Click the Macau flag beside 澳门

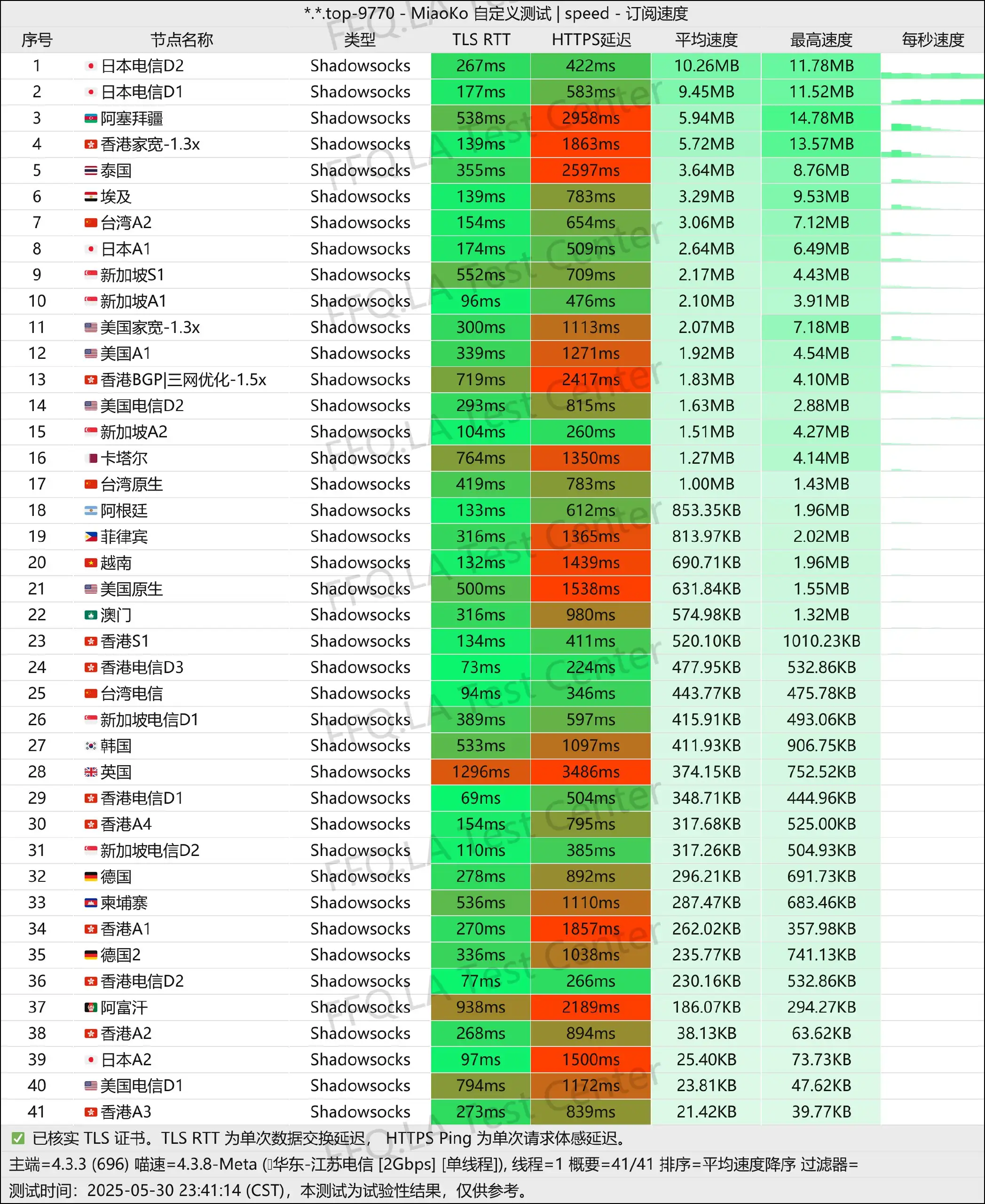pos(91,615)
